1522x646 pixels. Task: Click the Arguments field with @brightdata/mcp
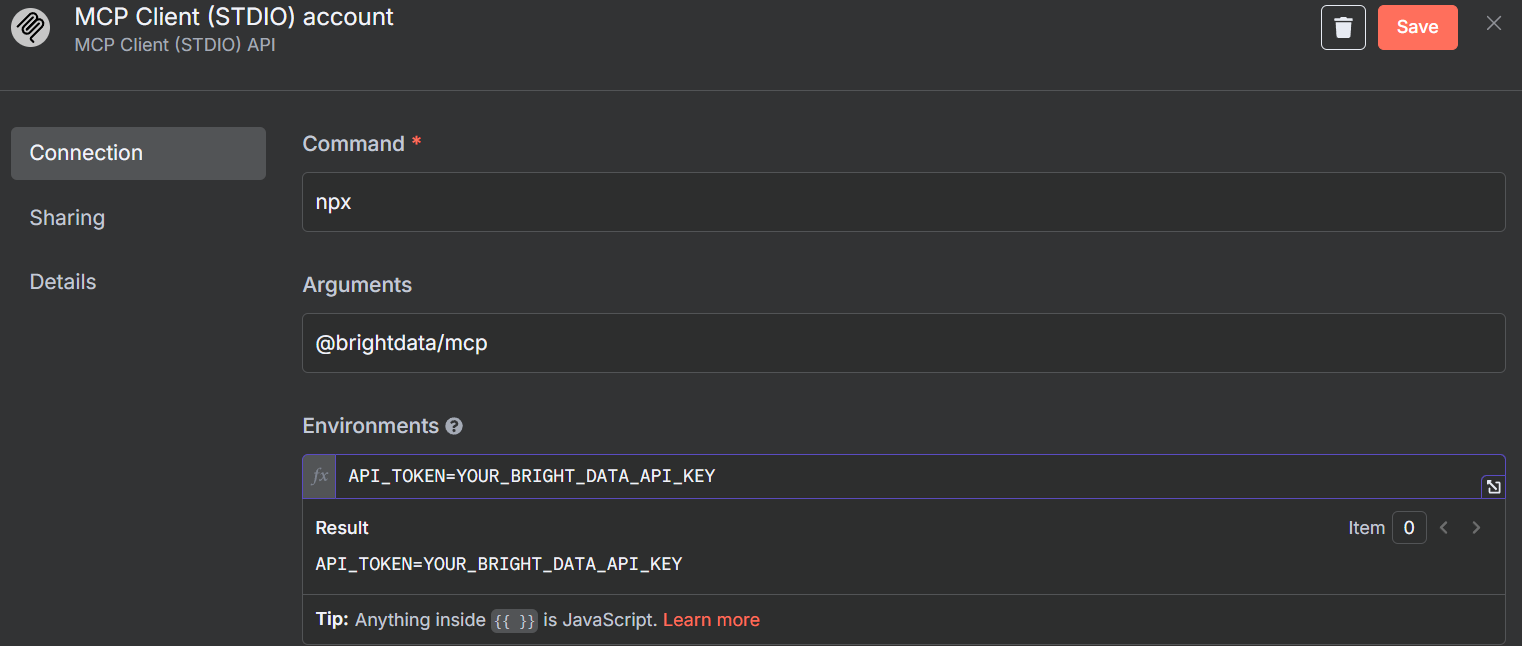(x=903, y=343)
